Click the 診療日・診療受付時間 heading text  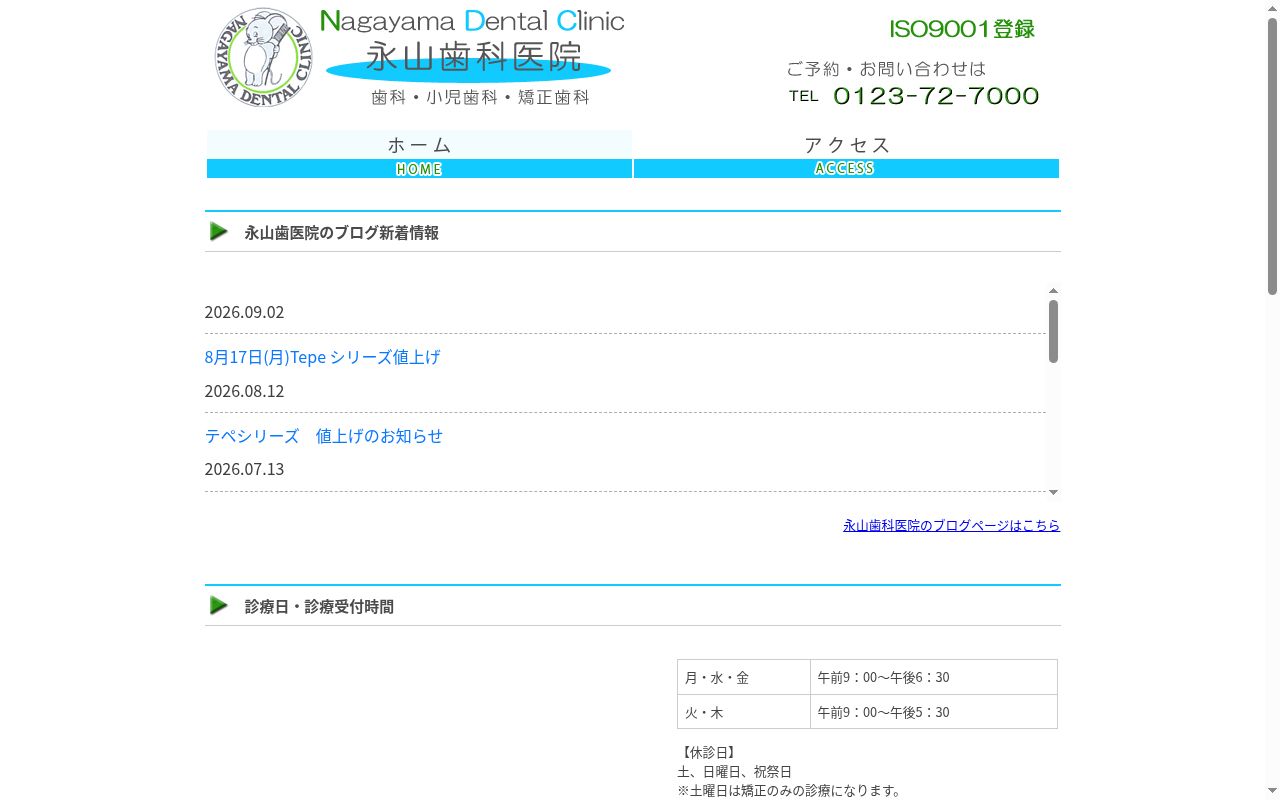(x=319, y=606)
